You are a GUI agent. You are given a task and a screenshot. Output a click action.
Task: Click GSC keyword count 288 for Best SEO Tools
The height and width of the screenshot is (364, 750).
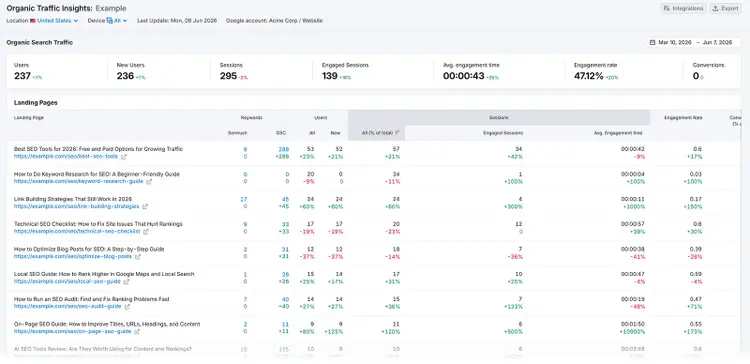[284, 149]
